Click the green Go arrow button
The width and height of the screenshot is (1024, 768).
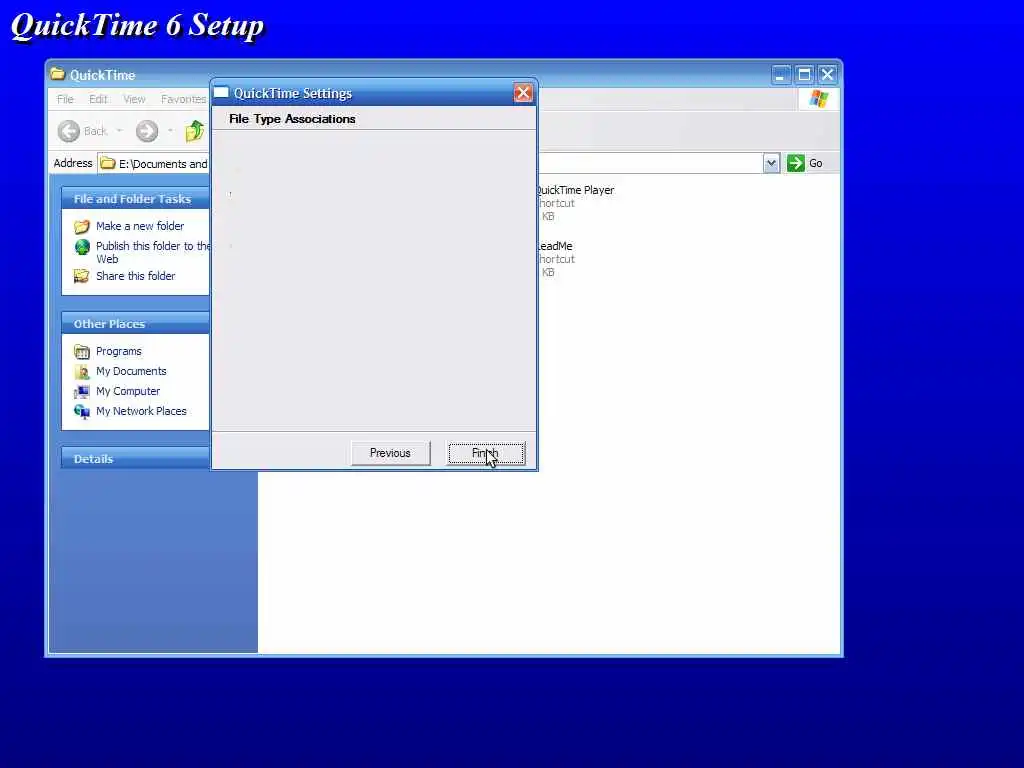click(x=795, y=163)
